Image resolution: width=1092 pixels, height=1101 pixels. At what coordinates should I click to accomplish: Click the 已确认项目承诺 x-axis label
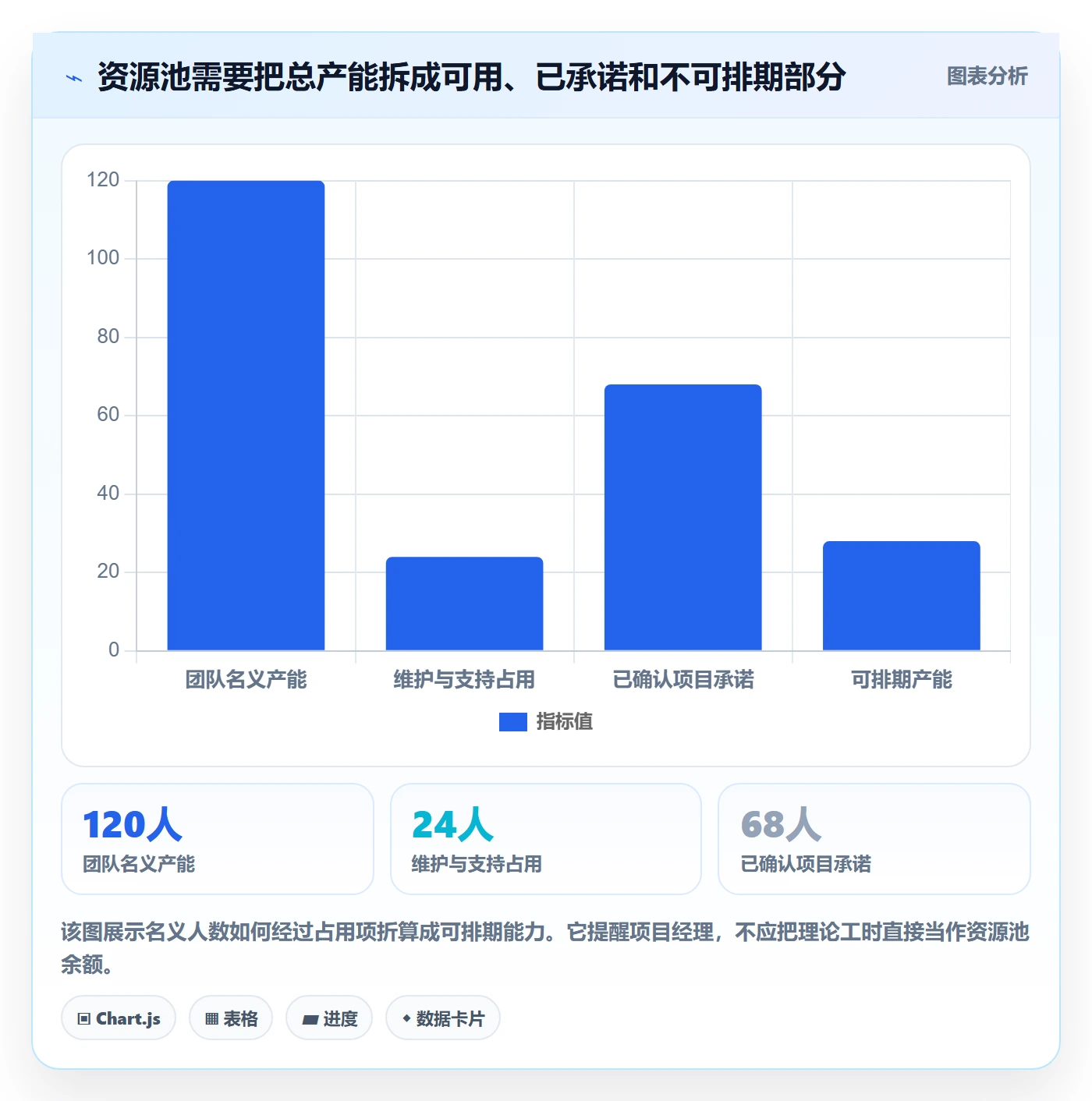[682, 680]
